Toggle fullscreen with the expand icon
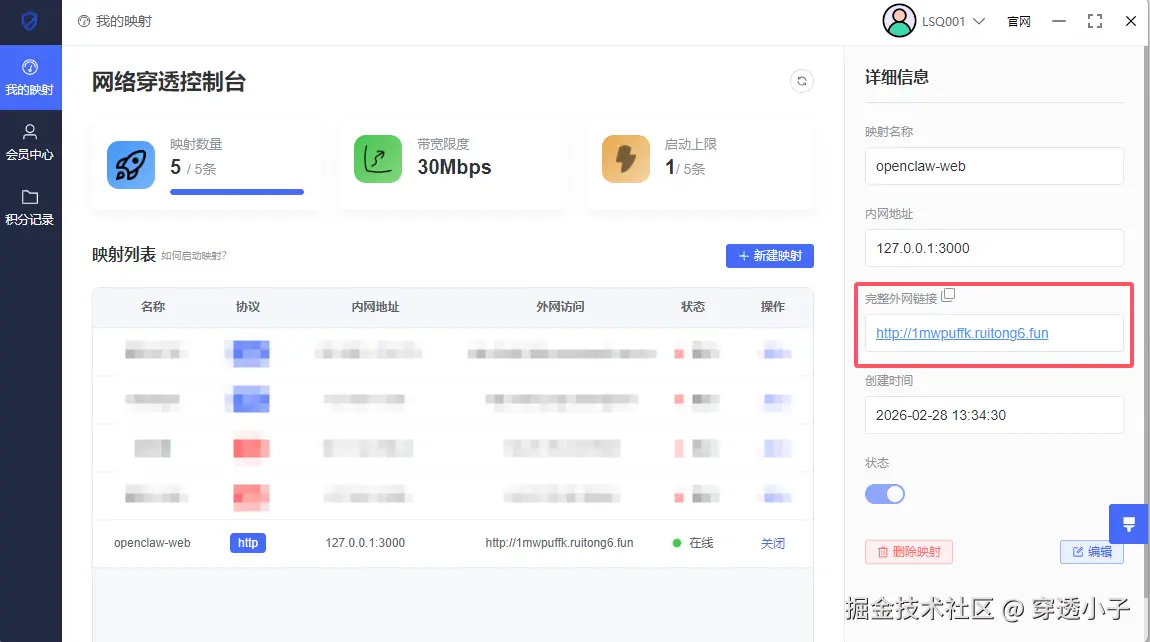Image resolution: width=1150 pixels, height=642 pixels. click(1094, 21)
